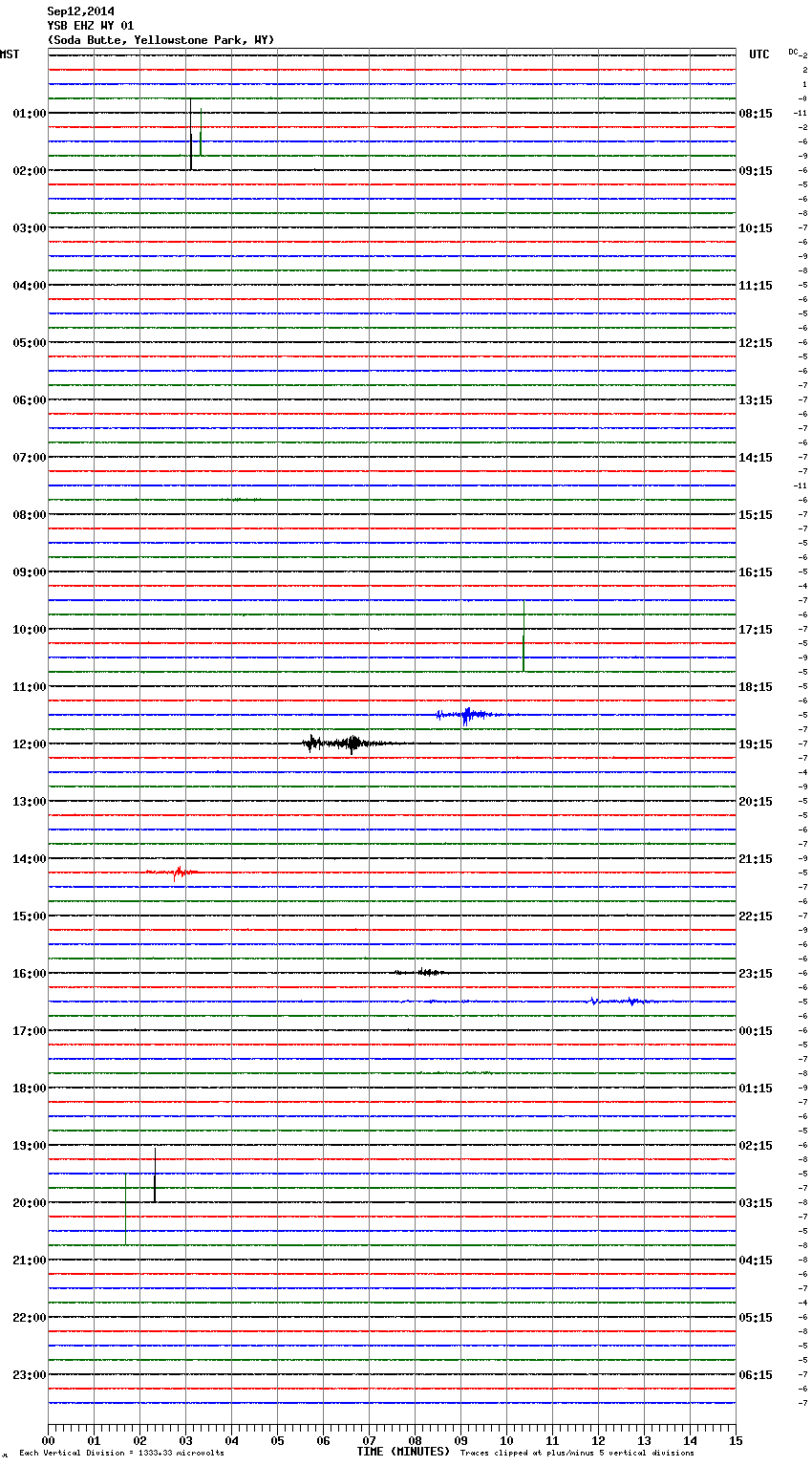Image resolution: width=812 pixels, height=1466 pixels.
Task: Select the 21:00 MST time label
Action: coord(30,1261)
